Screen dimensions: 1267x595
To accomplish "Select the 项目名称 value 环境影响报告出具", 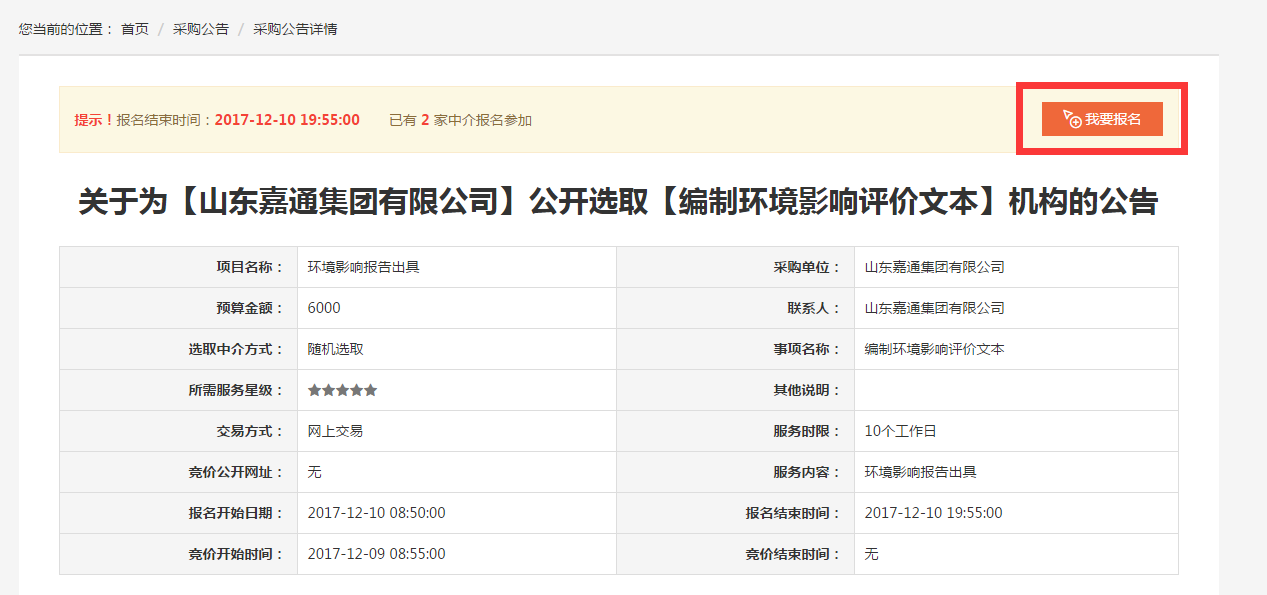I will (363, 267).
